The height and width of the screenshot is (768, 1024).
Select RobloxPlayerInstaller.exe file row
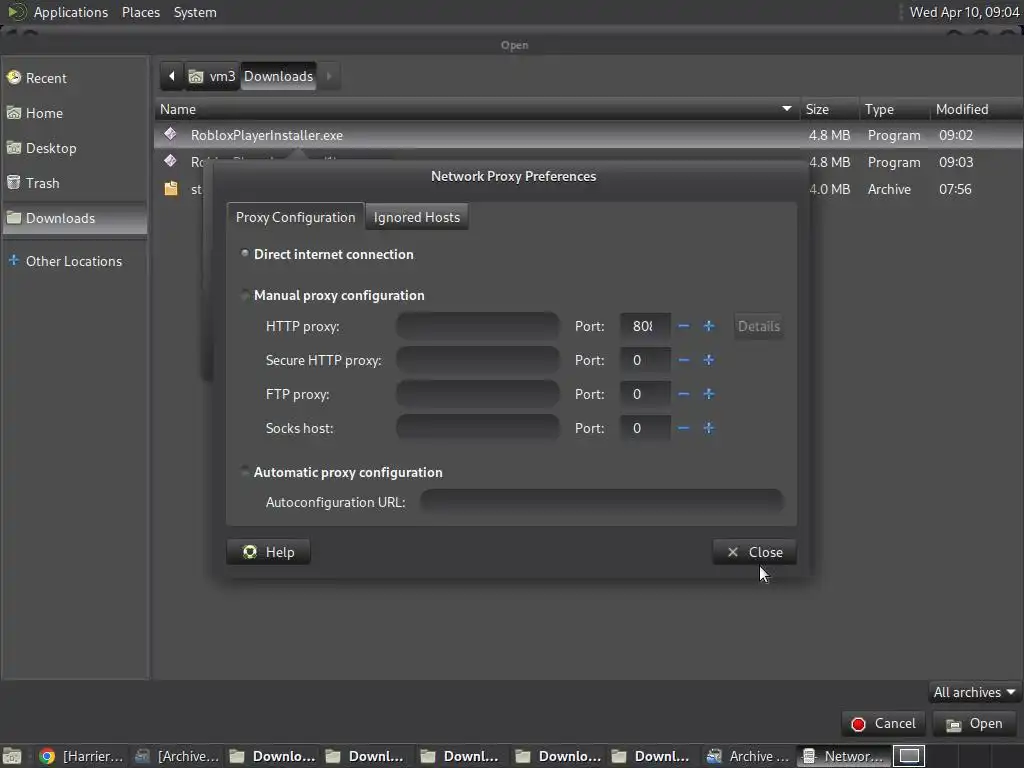(x=588, y=135)
